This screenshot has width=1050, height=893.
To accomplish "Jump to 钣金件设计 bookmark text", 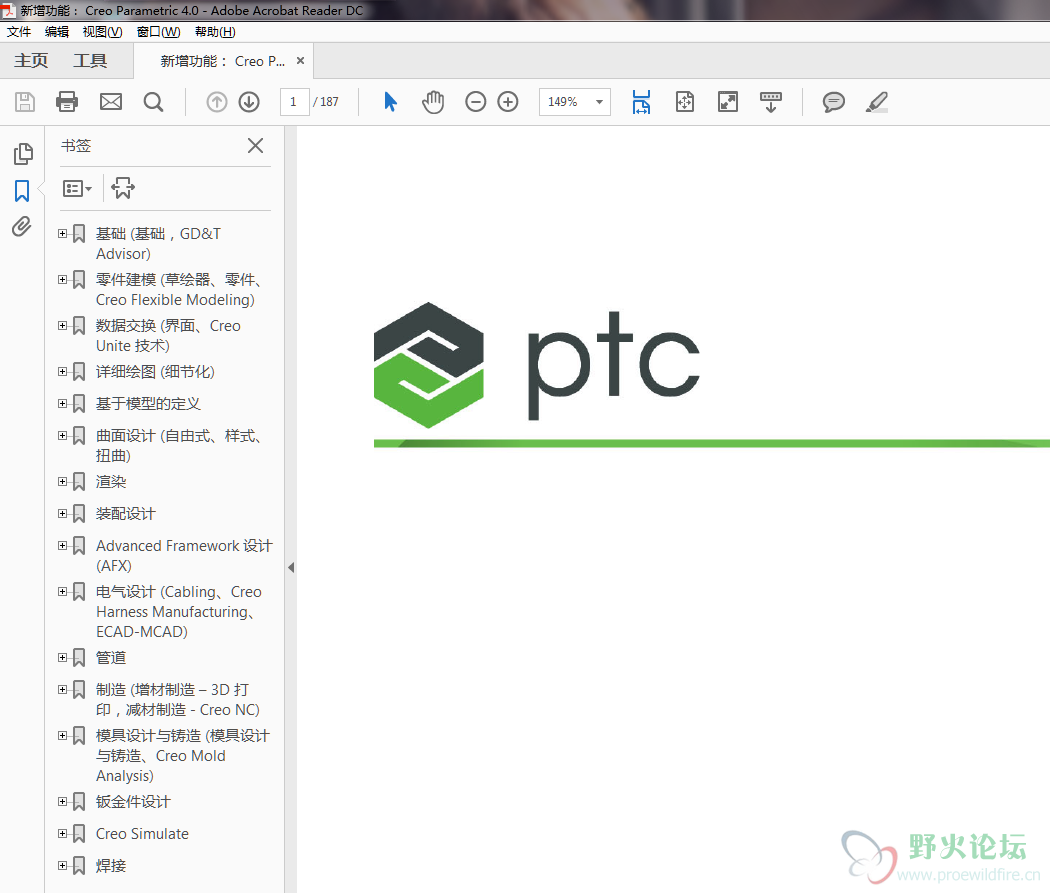I will 133,801.
